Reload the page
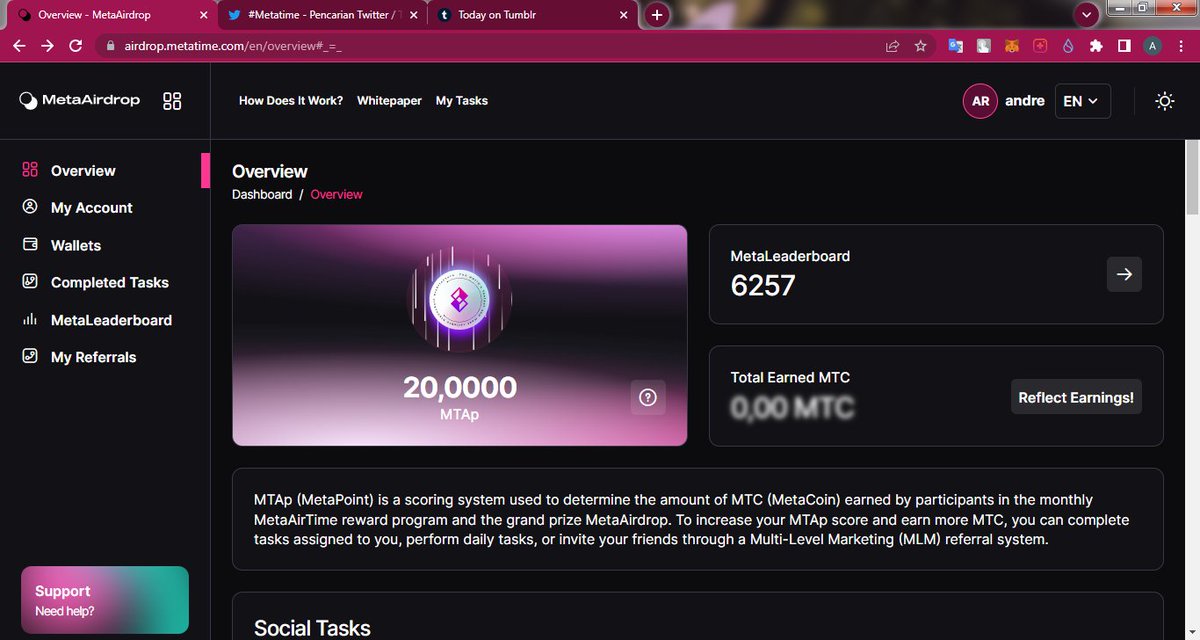1200x640 pixels. 76,46
